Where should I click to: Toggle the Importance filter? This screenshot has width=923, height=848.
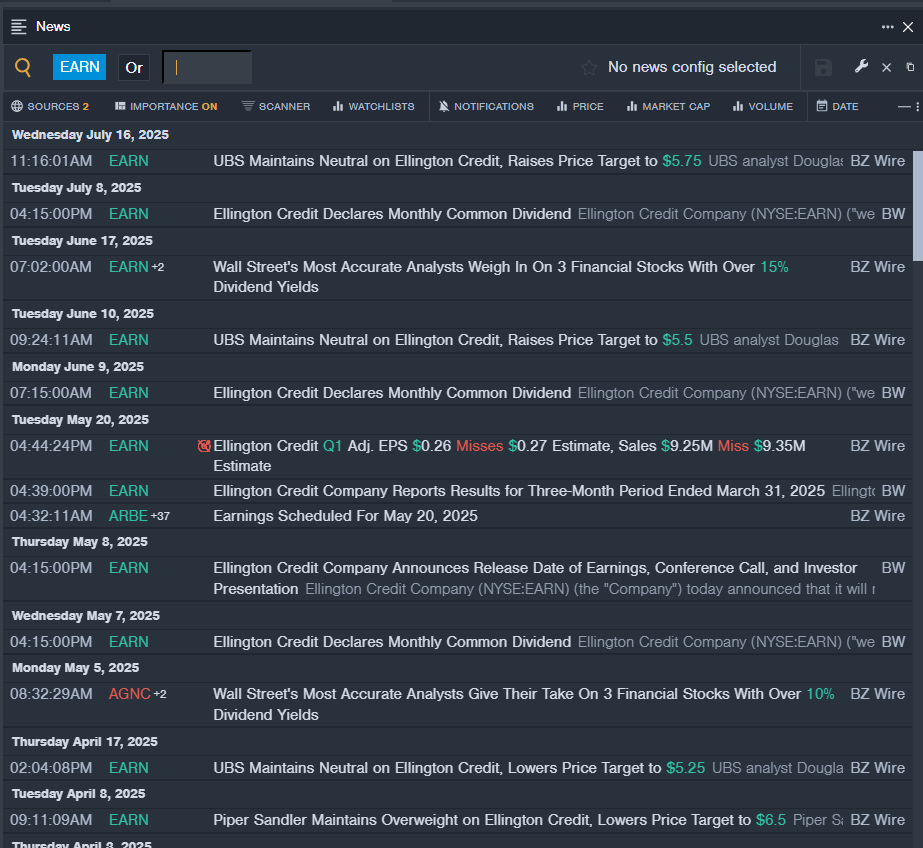tap(166, 107)
